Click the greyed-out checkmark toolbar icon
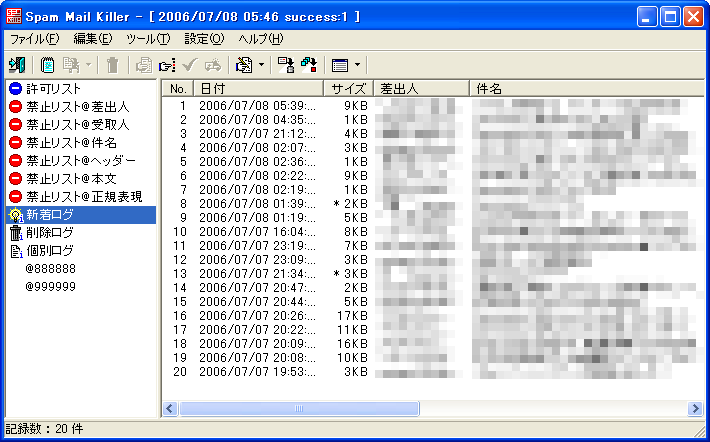 coord(190,65)
